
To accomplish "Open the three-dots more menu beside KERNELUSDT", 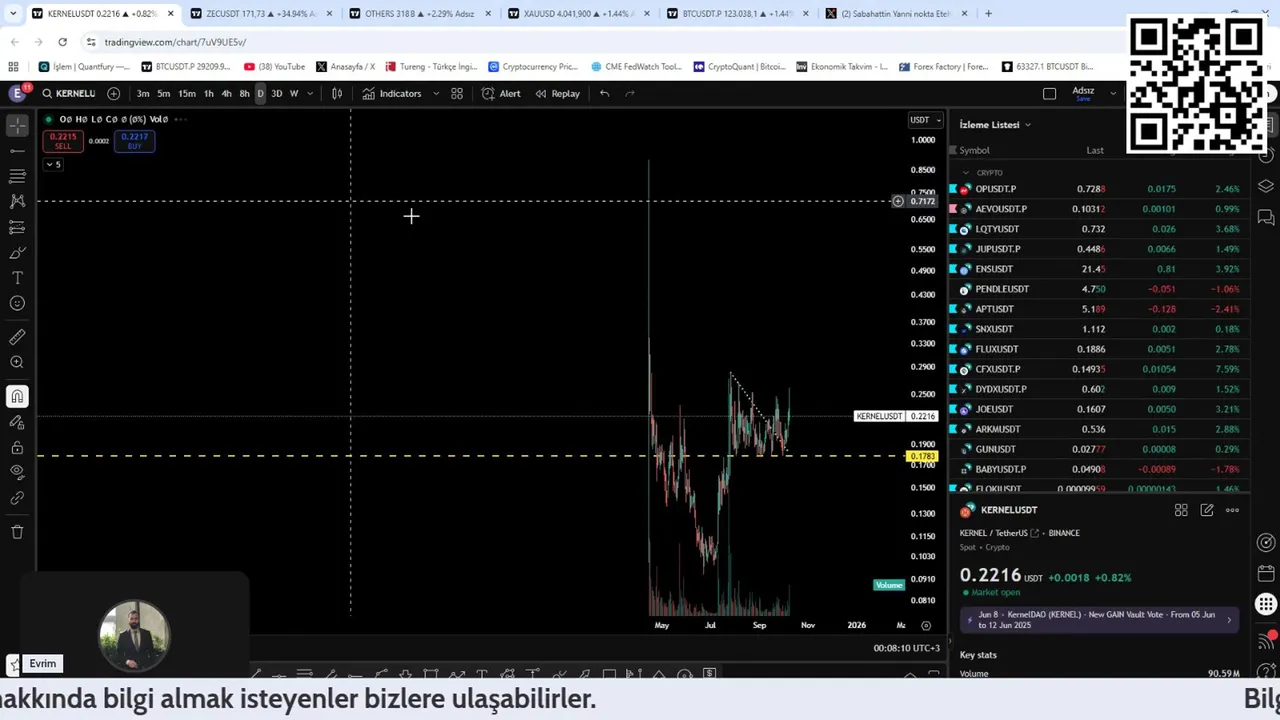I will (x=1232, y=510).
